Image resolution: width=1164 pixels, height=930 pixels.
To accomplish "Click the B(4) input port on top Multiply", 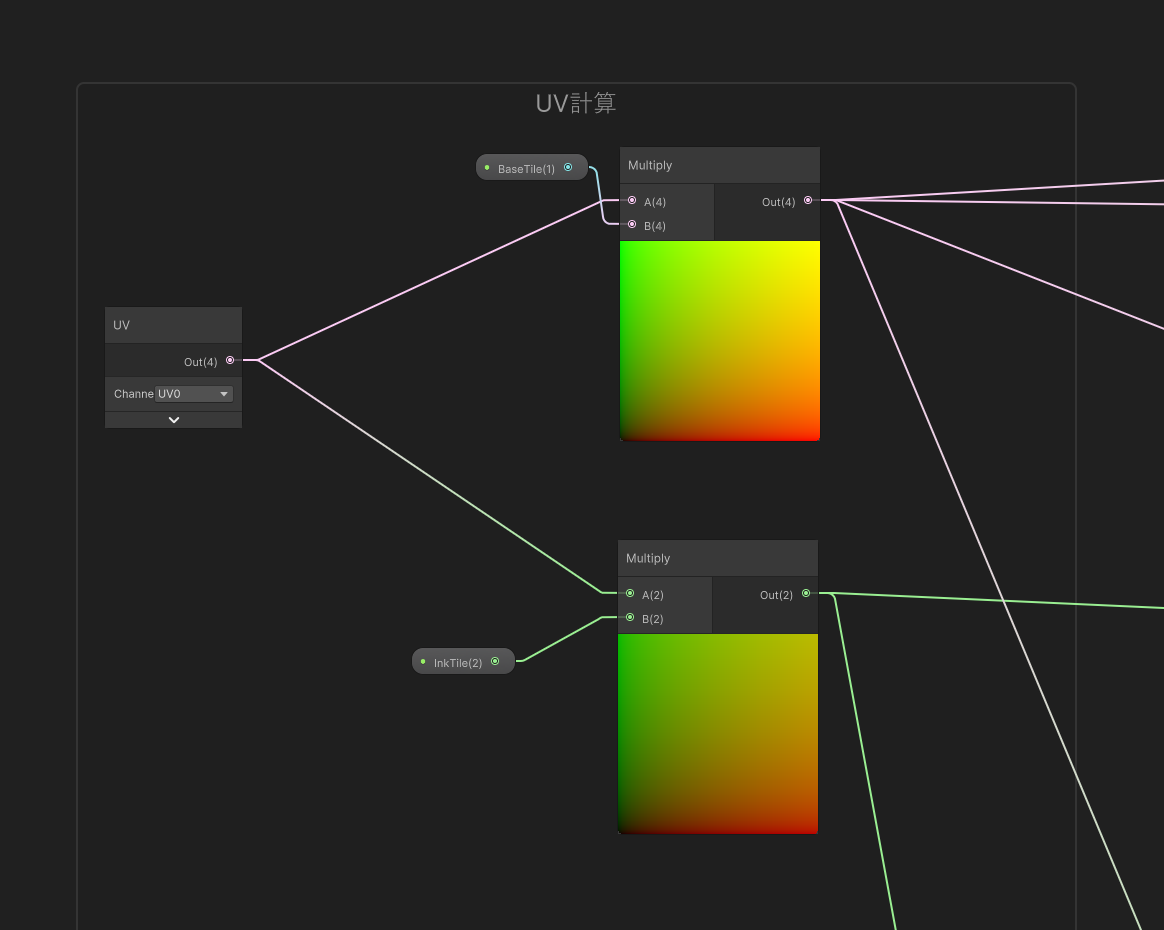I will click(x=632, y=225).
